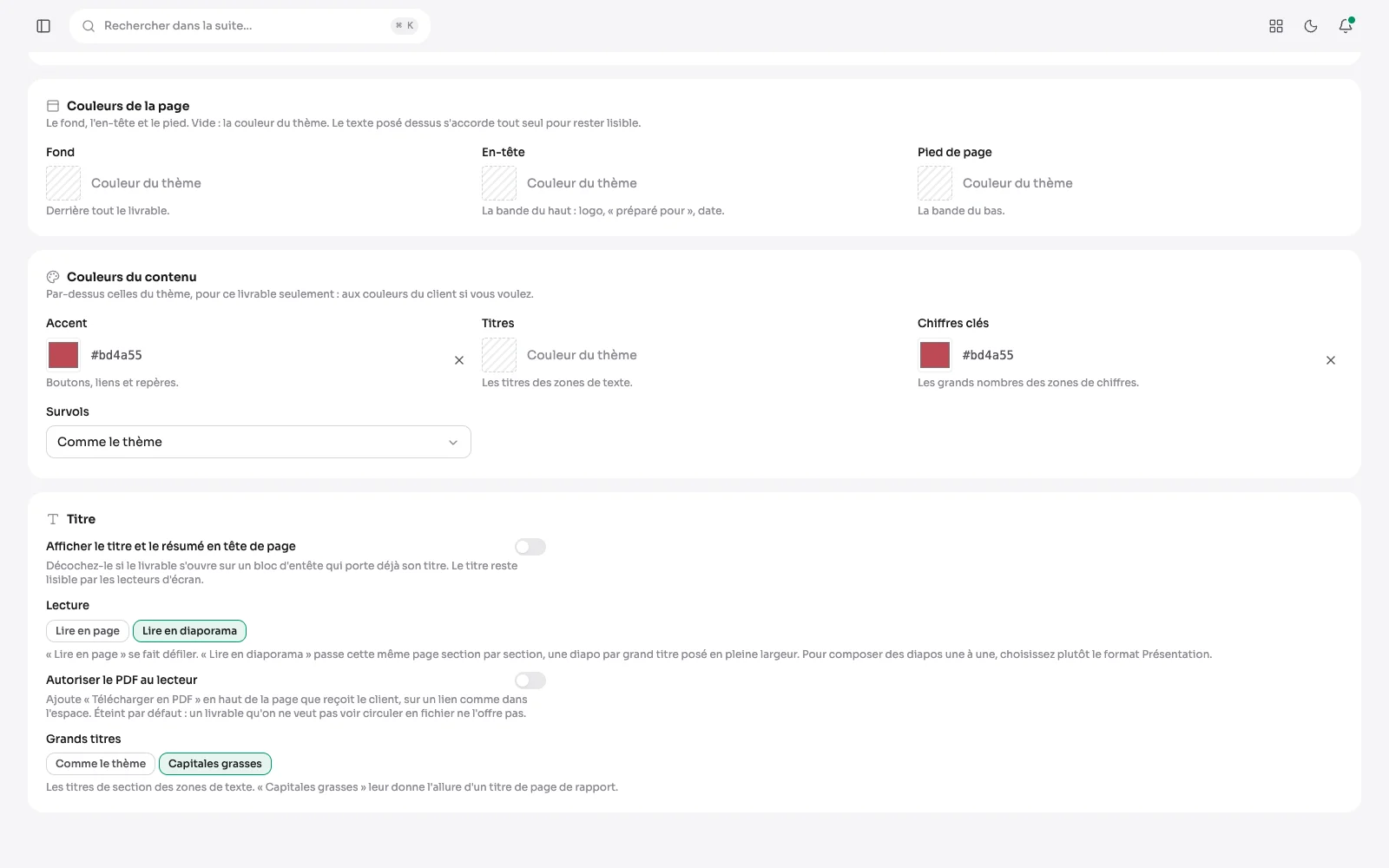Click the Couleurs de la page heading
This screenshot has height=868, width=1389.
pyautogui.click(x=128, y=106)
